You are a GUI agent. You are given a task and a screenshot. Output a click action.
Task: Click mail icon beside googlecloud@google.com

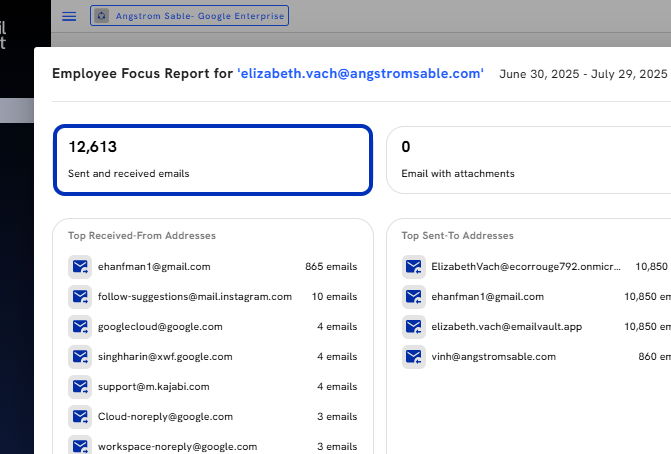pyautogui.click(x=80, y=327)
